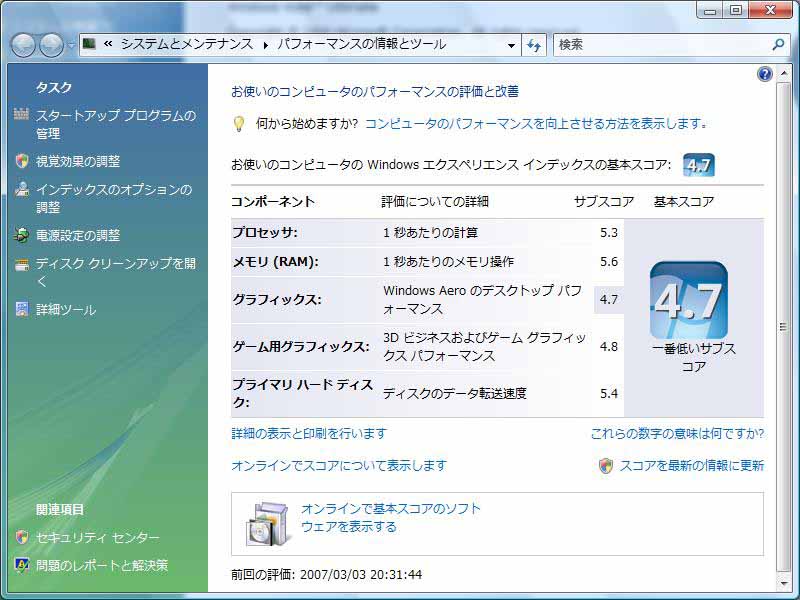Click the 前回の評価 date text

click(327, 574)
